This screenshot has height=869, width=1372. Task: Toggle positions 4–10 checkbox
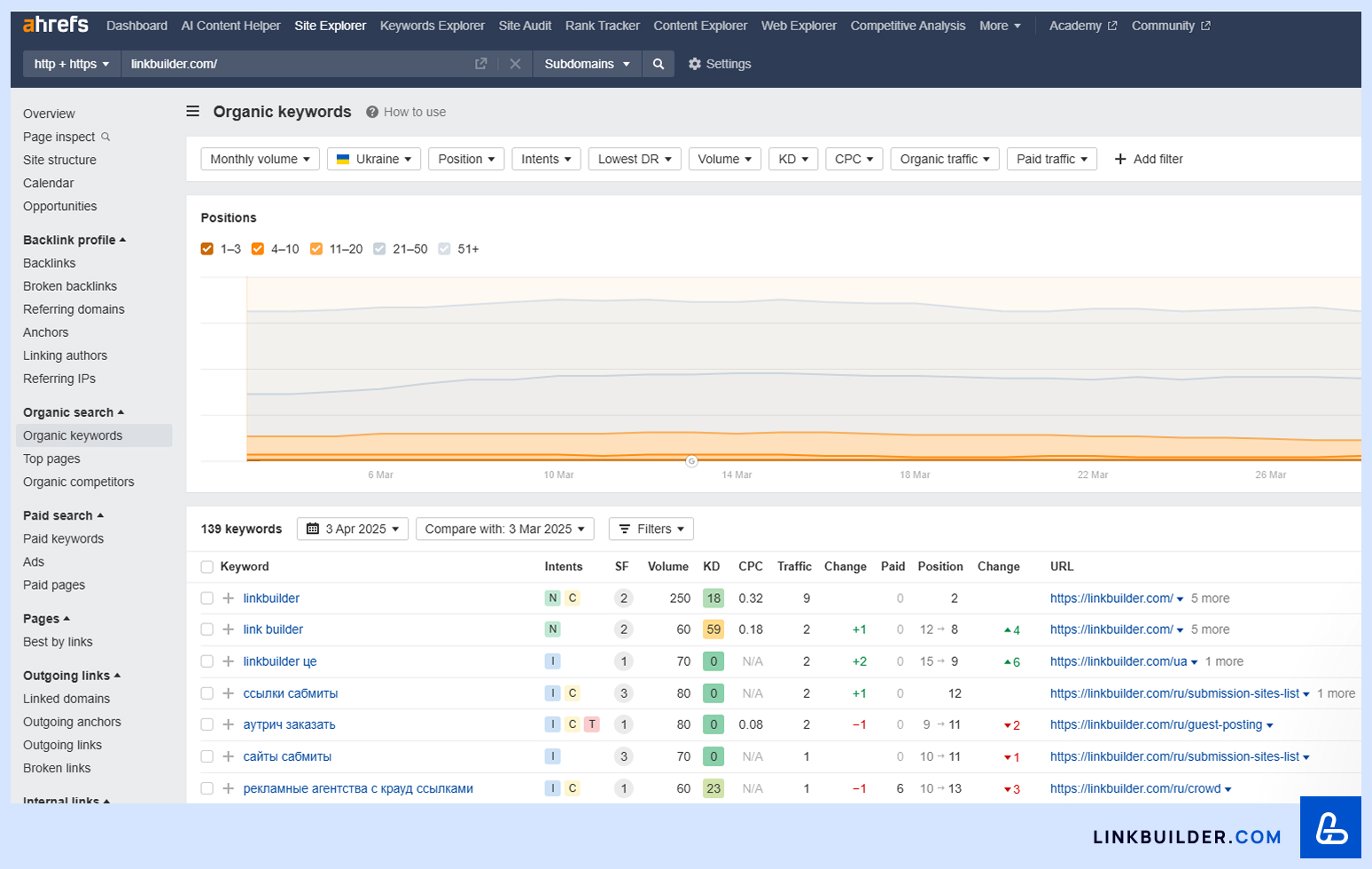click(x=258, y=249)
